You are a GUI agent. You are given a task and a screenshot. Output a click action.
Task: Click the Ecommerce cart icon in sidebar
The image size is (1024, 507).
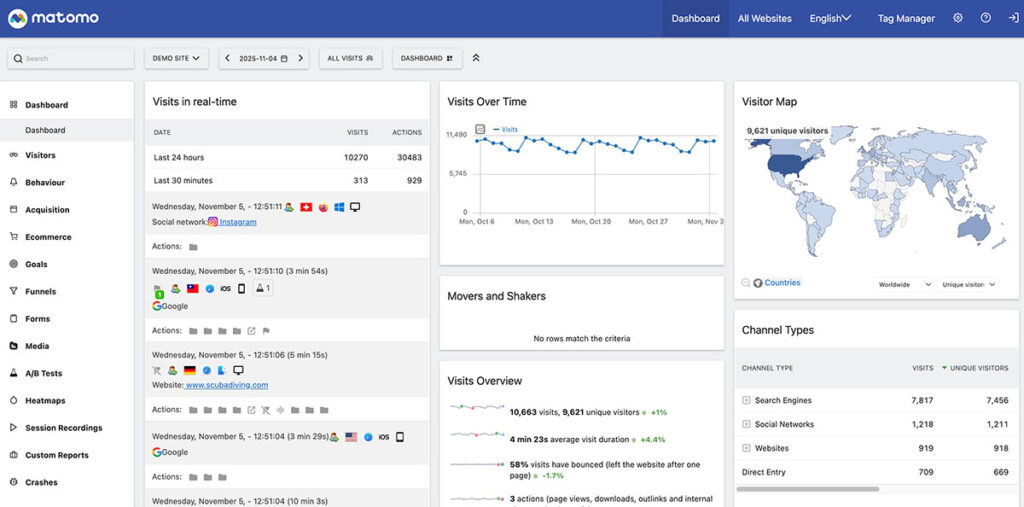click(x=14, y=237)
